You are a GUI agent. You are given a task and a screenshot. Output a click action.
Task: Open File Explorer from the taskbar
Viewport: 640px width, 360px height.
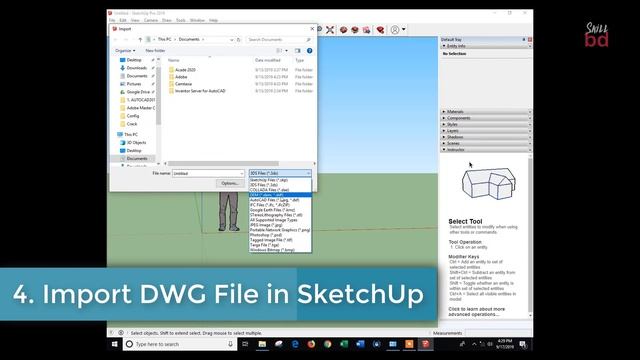262,344
